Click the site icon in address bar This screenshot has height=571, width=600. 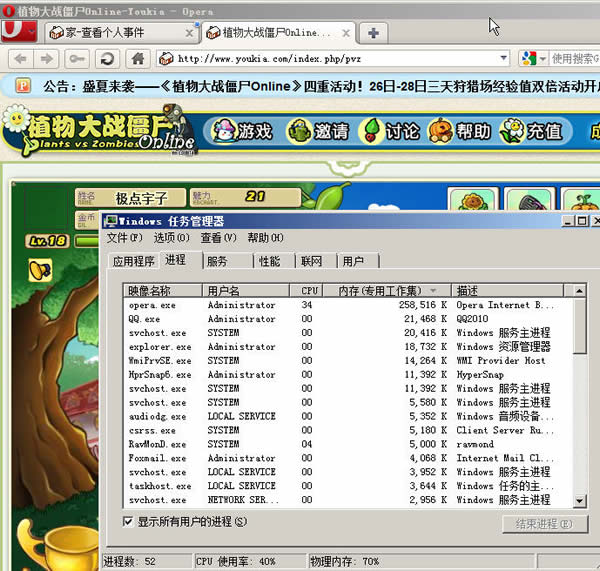click(x=166, y=59)
